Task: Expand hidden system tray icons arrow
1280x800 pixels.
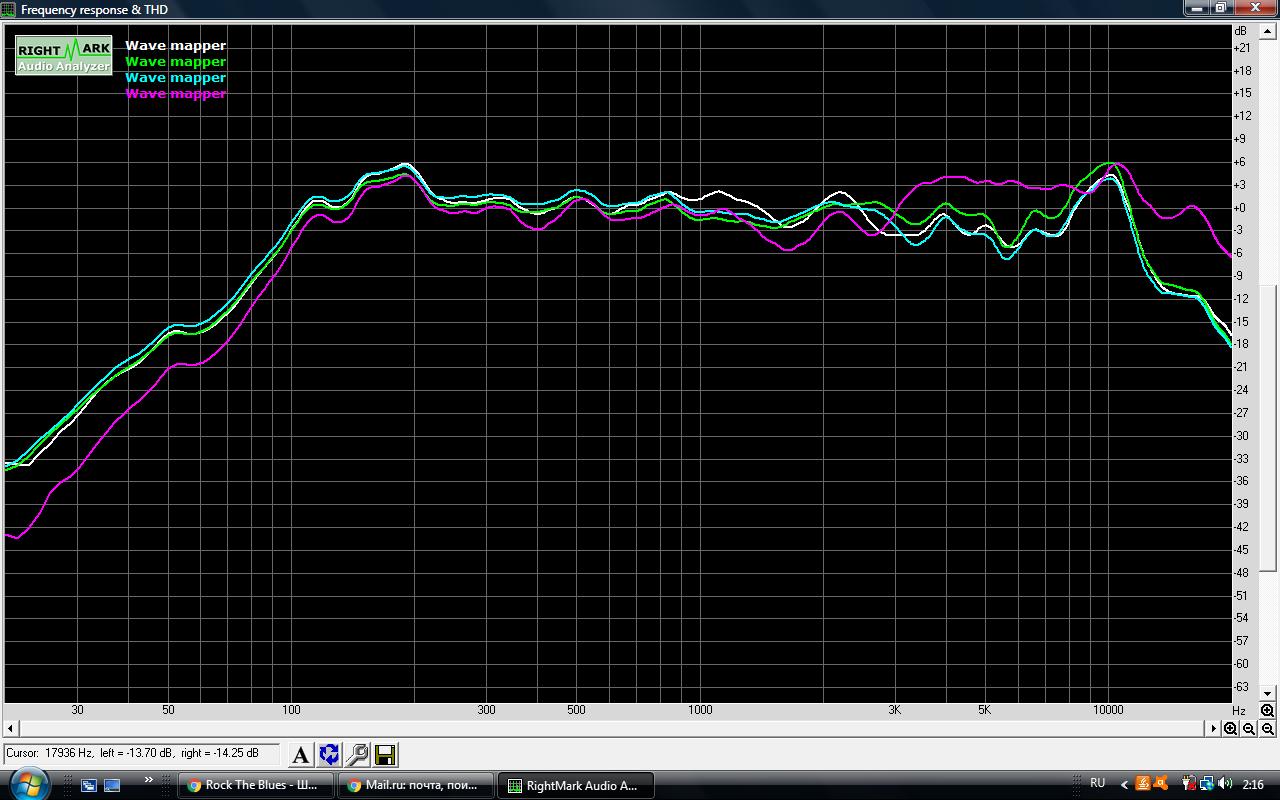Action: (x=1124, y=785)
